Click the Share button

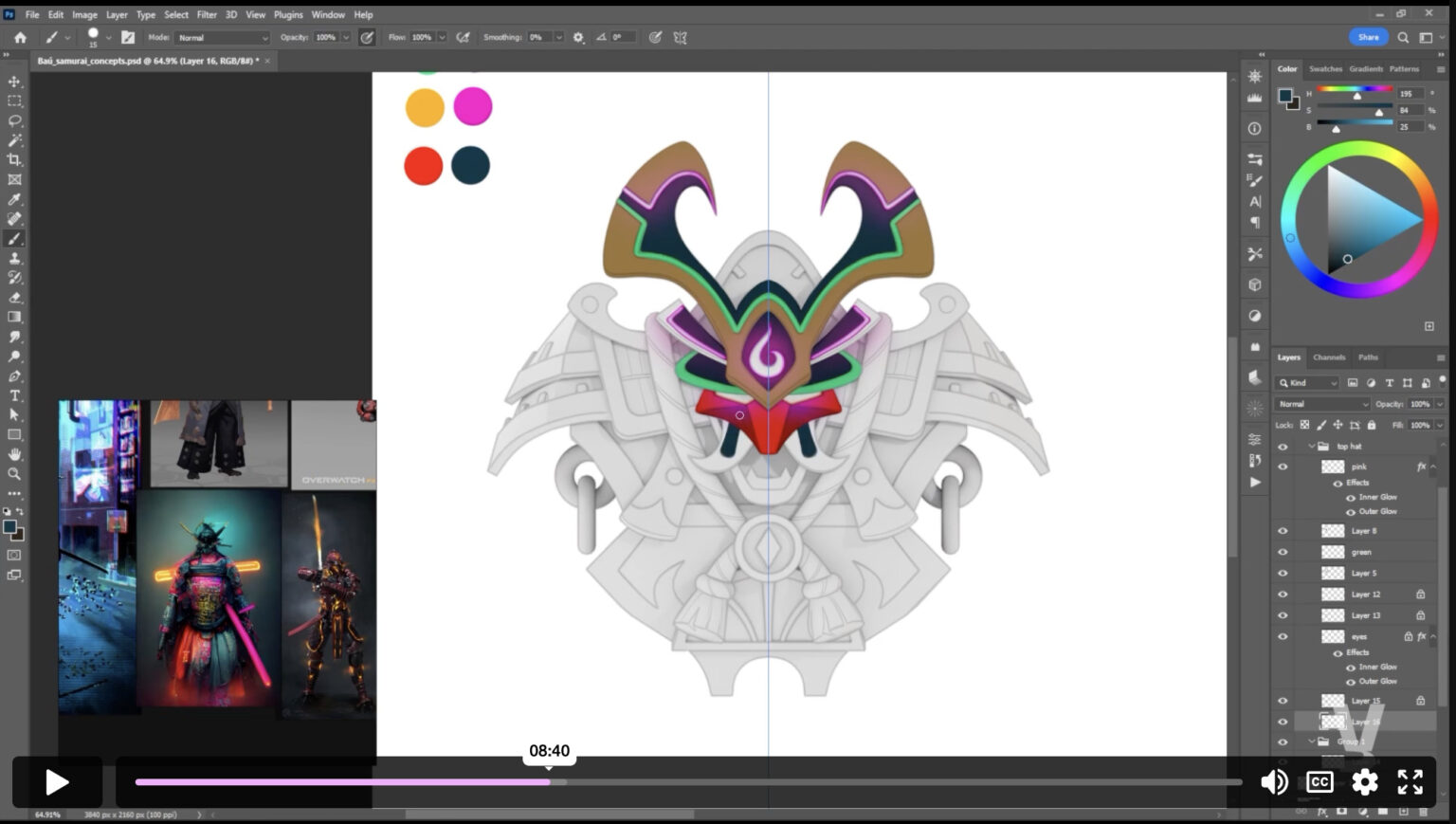click(1368, 37)
